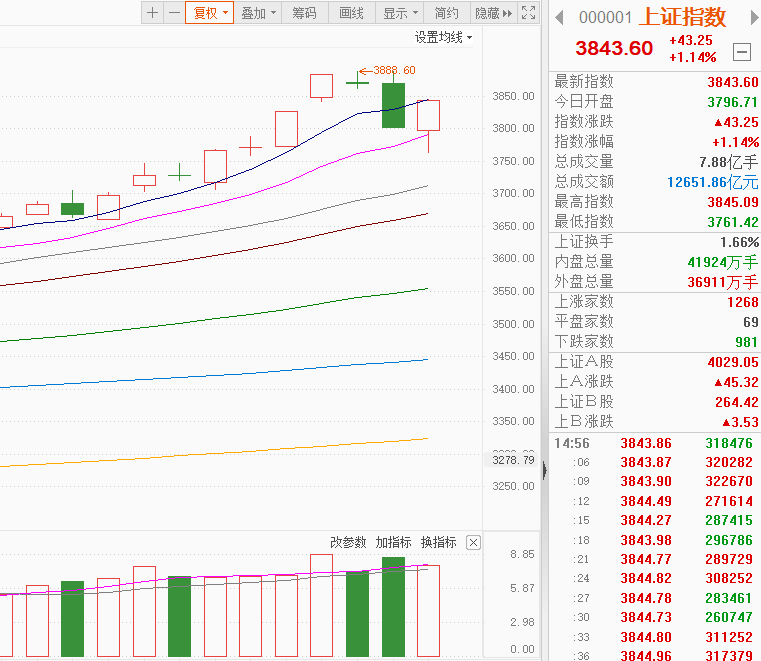Go to next stock with right arrow
Image resolution: width=761 pixels, height=661 pixels.
coord(754,18)
